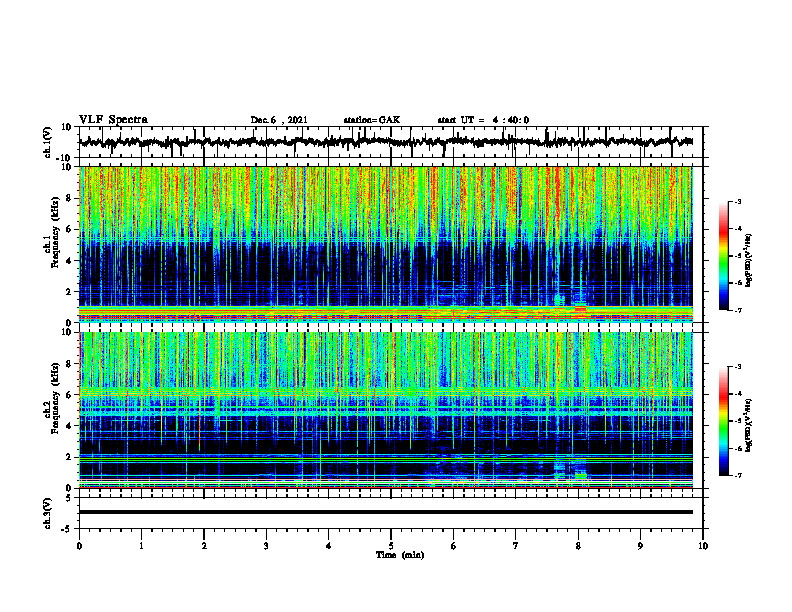The image size is (792, 612).
Task: Click the ch.1 voltage waveform trace
Action: (386, 142)
